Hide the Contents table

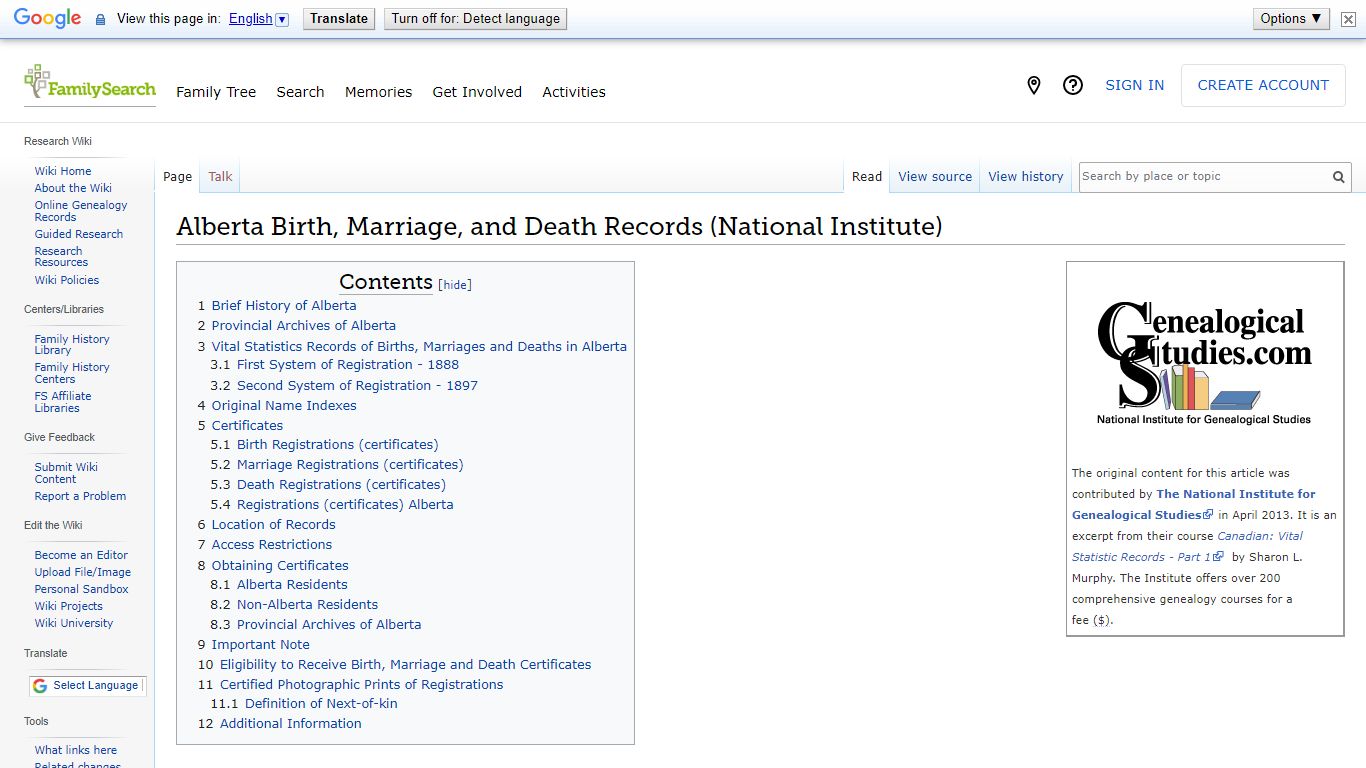pos(455,285)
